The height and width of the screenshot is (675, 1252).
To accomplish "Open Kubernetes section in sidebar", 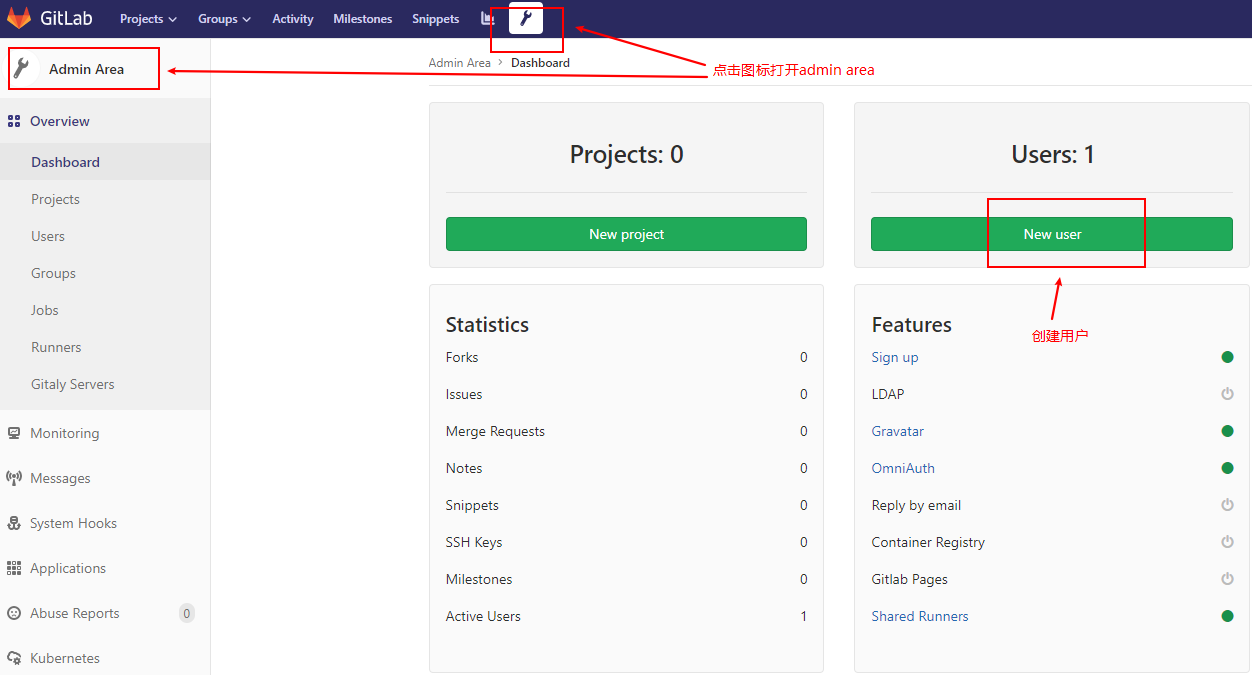I will pyautogui.click(x=105, y=658).
